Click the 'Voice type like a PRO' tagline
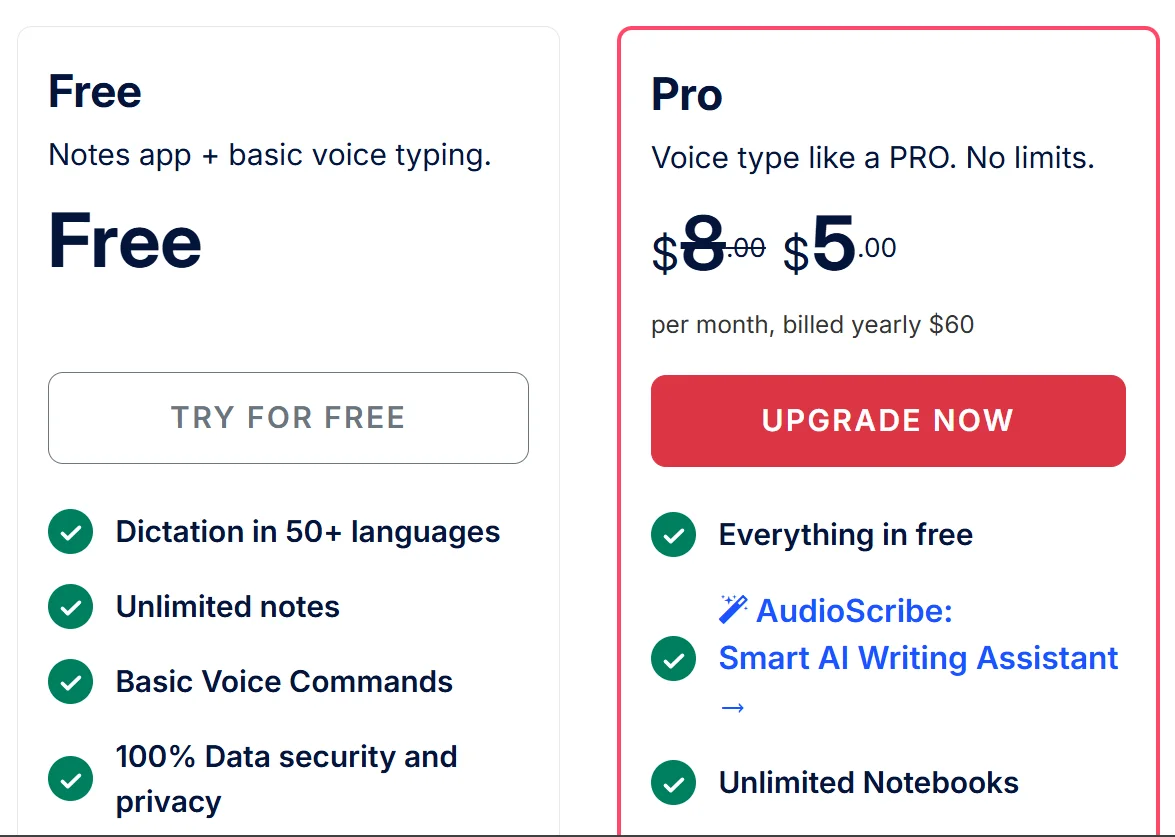This screenshot has width=1175, height=837. pyautogui.click(x=872, y=158)
